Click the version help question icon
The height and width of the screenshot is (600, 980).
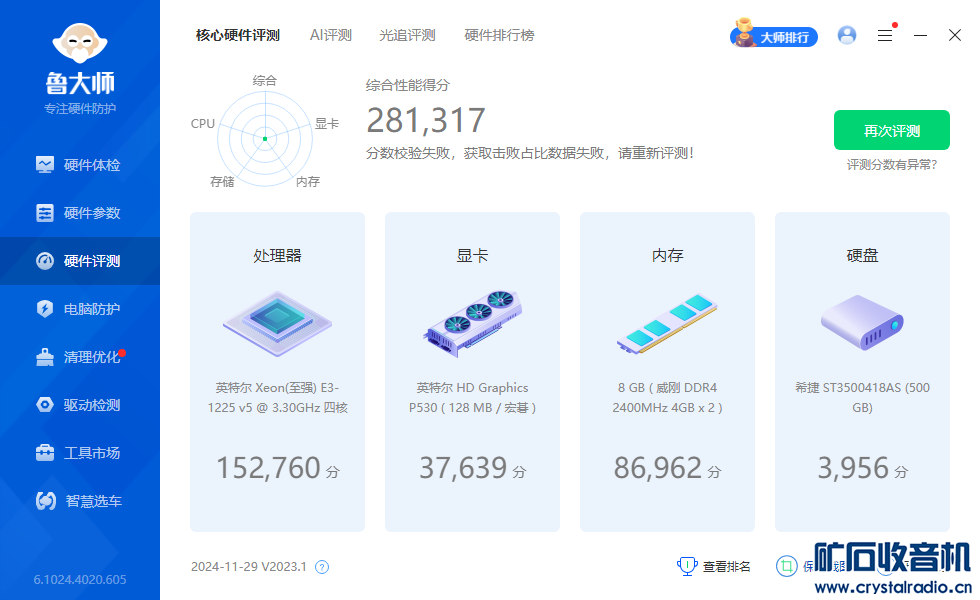322,567
